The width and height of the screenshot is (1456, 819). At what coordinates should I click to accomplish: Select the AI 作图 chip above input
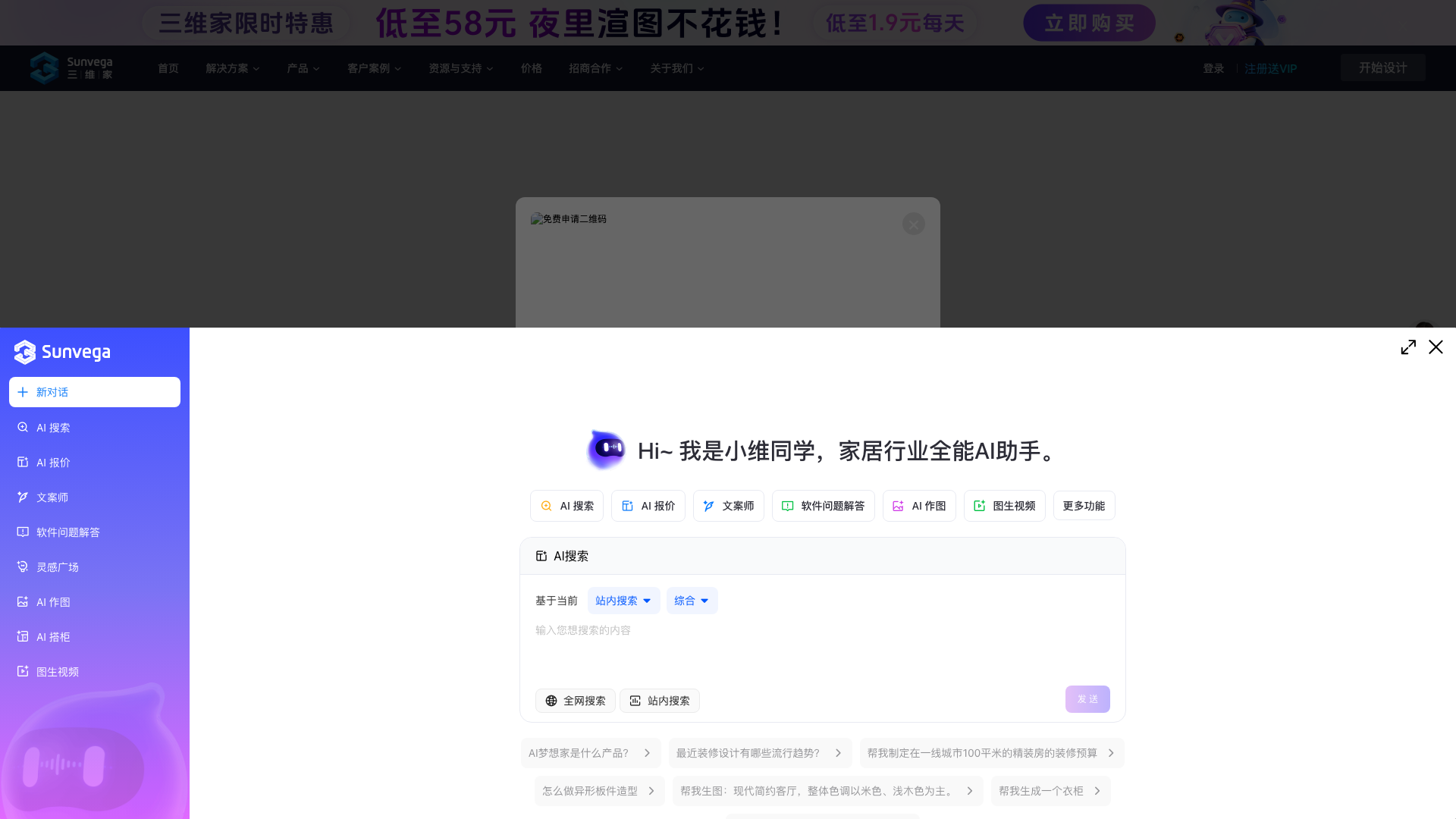pyautogui.click(x=919, y=506)
